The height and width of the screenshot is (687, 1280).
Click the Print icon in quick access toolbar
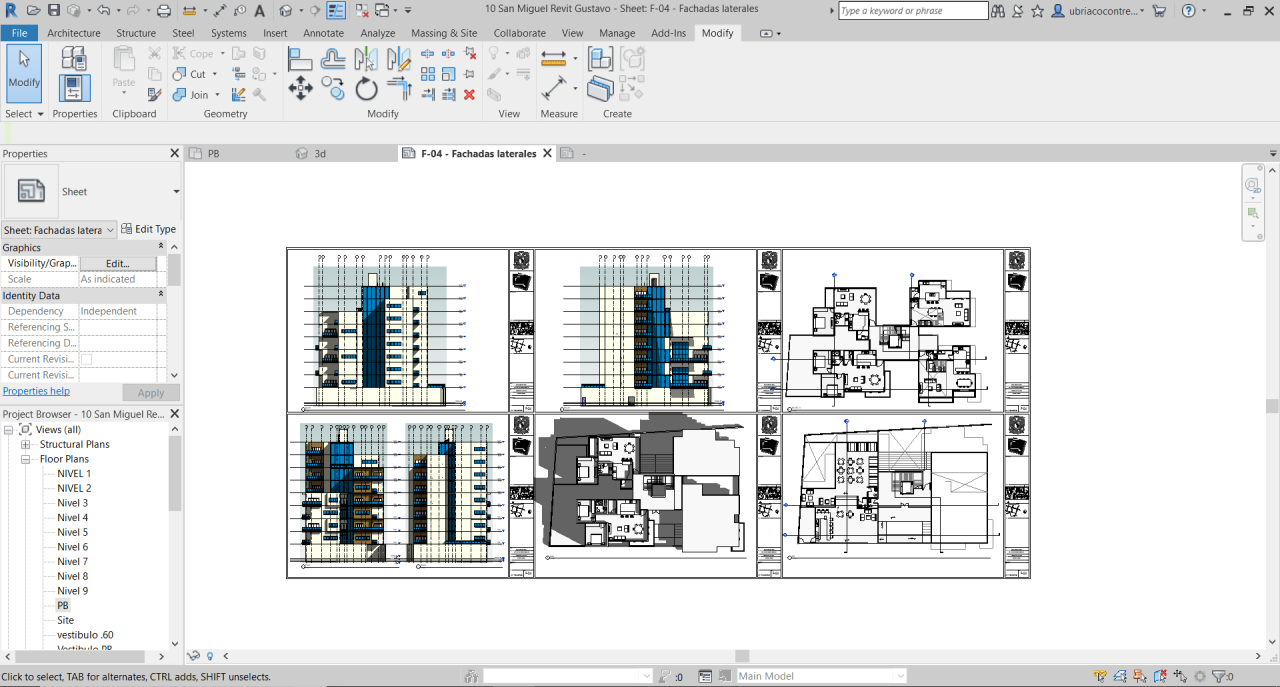coord(164,10)
